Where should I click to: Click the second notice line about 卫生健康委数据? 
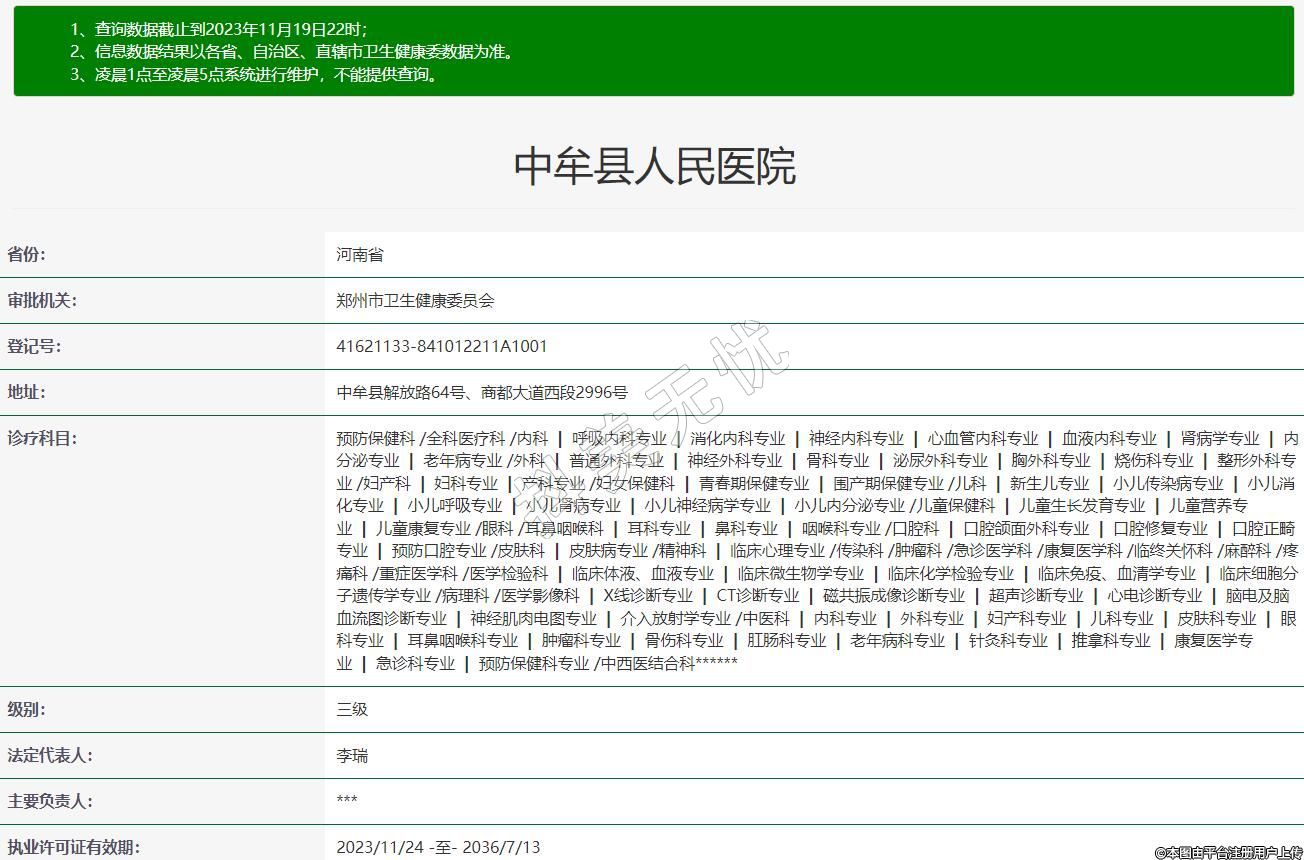click(294, 52)
